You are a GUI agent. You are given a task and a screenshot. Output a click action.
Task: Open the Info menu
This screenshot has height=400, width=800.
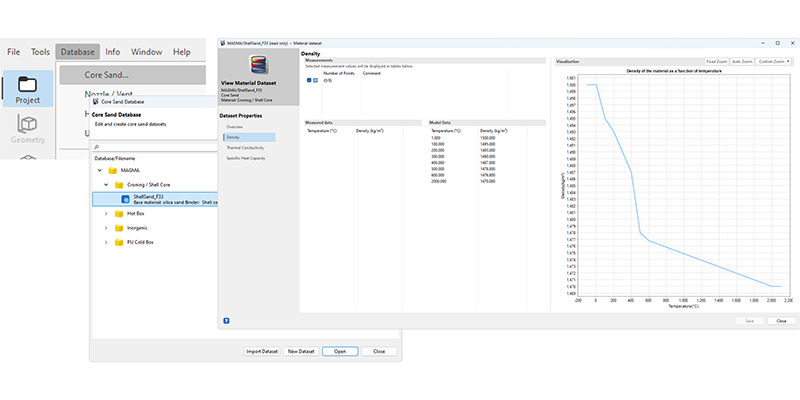[113, 52]
